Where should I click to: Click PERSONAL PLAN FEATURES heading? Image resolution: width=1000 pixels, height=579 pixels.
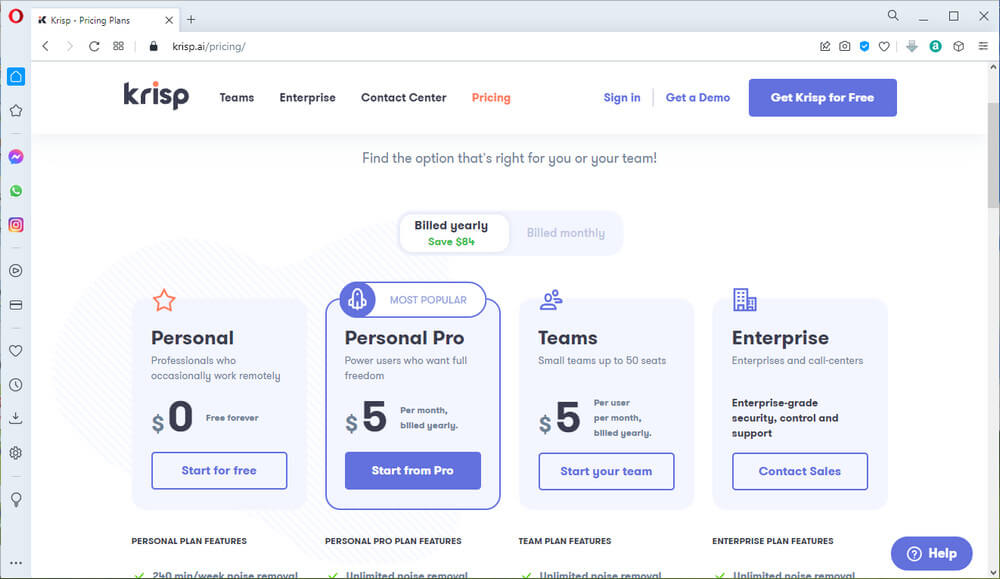click(x=189, y=541)
